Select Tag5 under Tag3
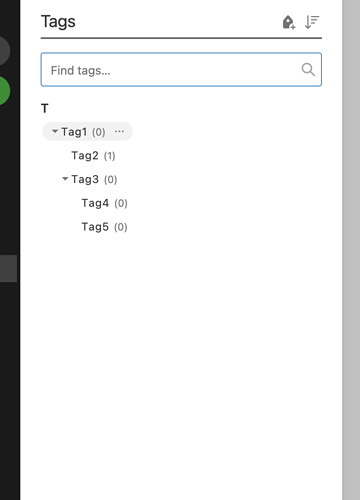The width and height of the screenshot is (360, 500). coord(95,227)
